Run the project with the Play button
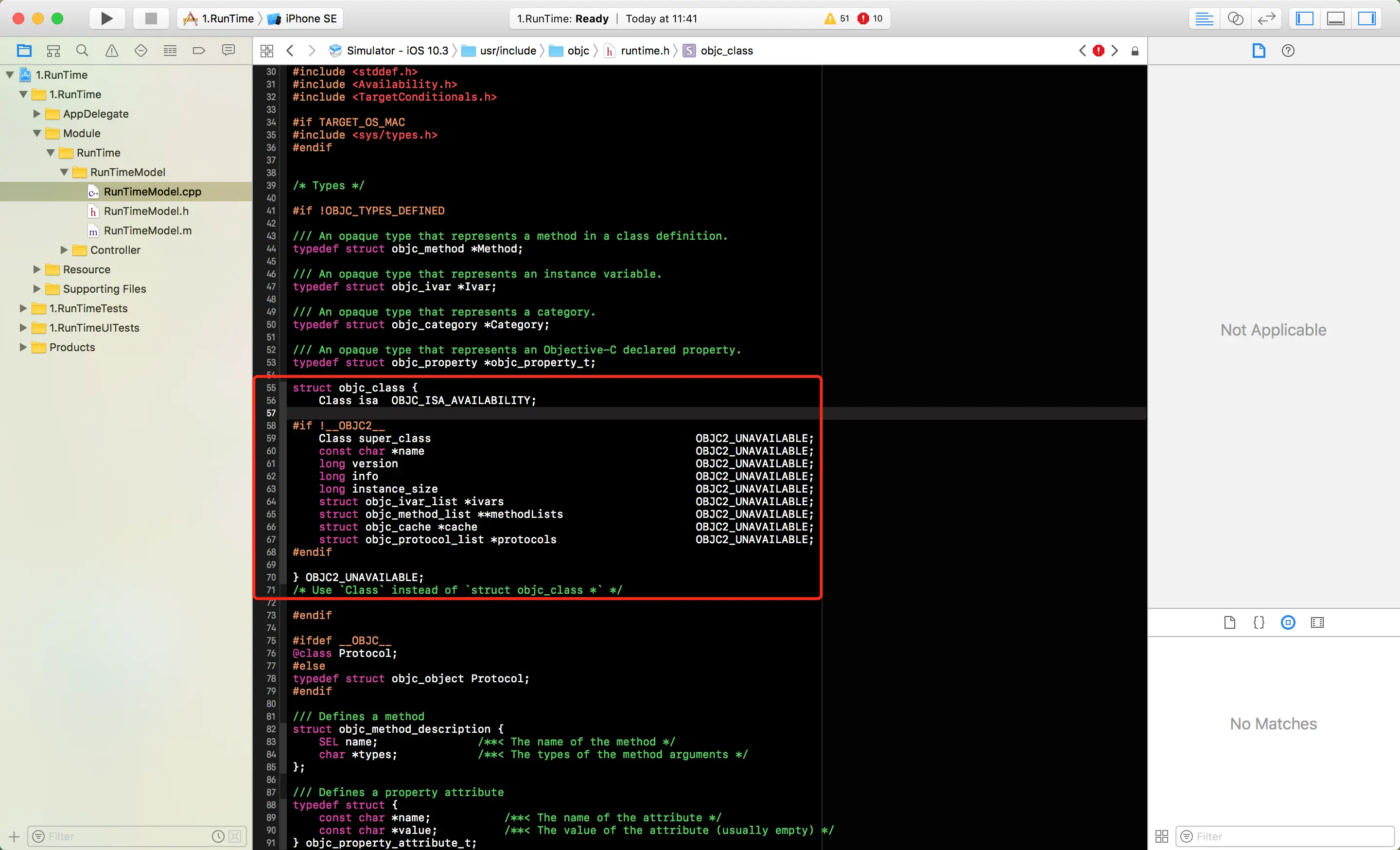Screen dimensions: 1400x850 107,18
